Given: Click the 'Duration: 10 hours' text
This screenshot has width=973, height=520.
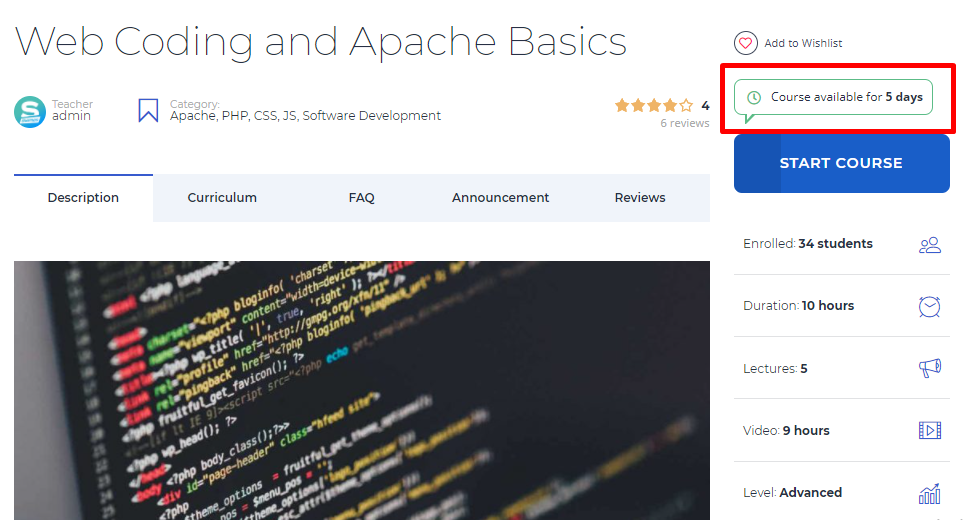Looking at the screenshot, I should point(799,305).
